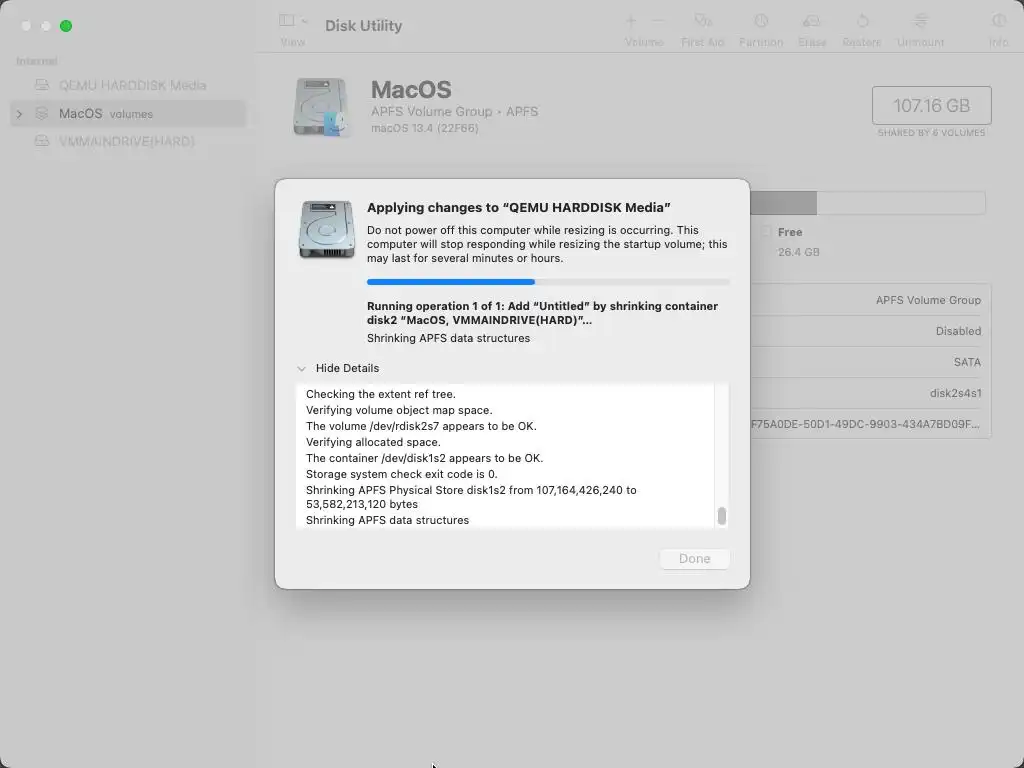Open the Partition tool icon

click(x=761, y=21)
